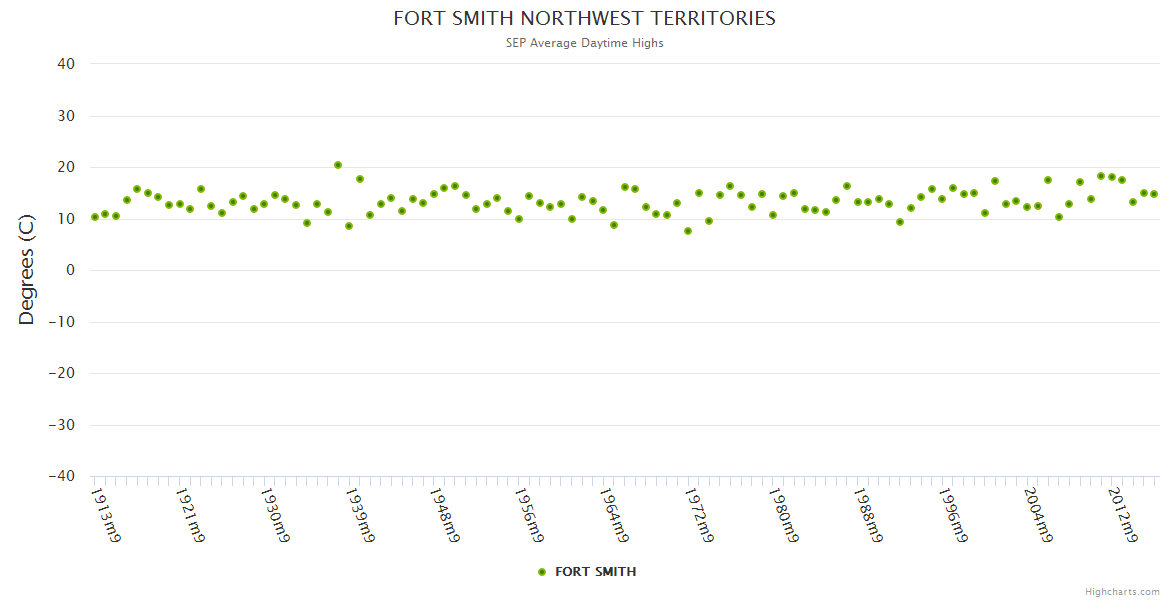Viewport: 1170px width, 600px height.
Task: Click the 1913m9 x-axis label
Action: tap(106, 515)
